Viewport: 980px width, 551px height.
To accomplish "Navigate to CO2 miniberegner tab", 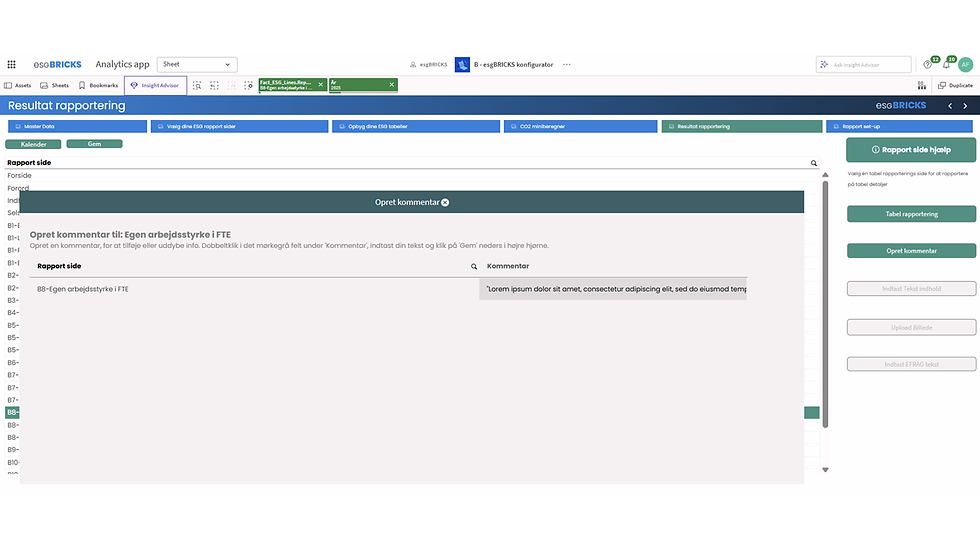I will [581, 126].
